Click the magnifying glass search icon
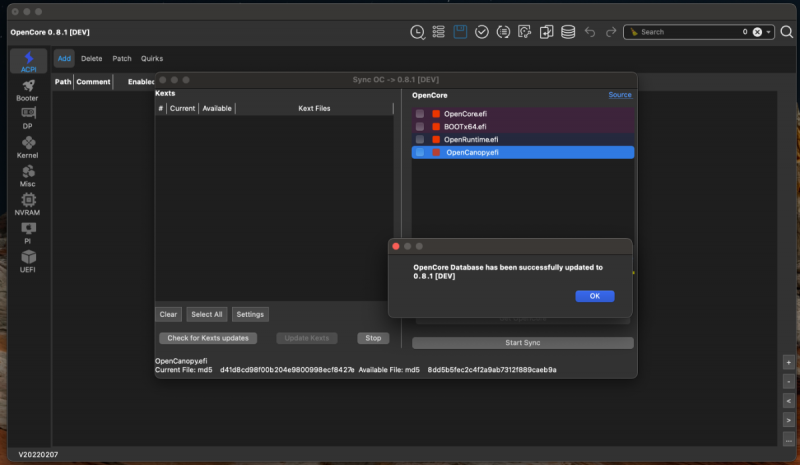Screen dimensions: 800x465 pyautogui.click(x=787, y=32)
